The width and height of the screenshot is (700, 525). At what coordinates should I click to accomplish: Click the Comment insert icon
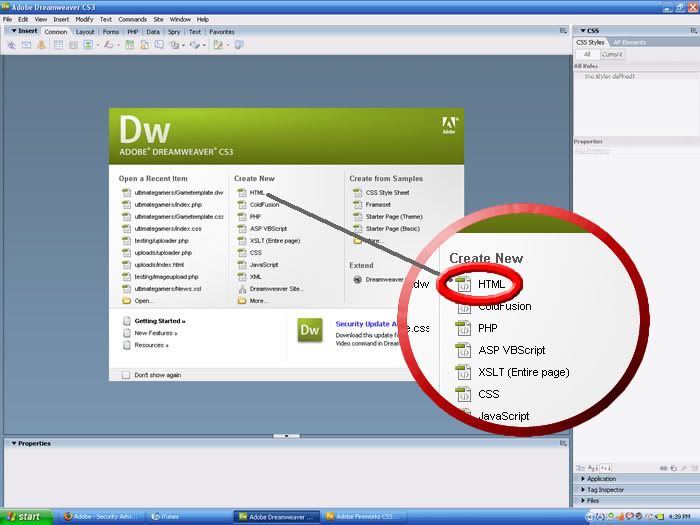[159, 45]
